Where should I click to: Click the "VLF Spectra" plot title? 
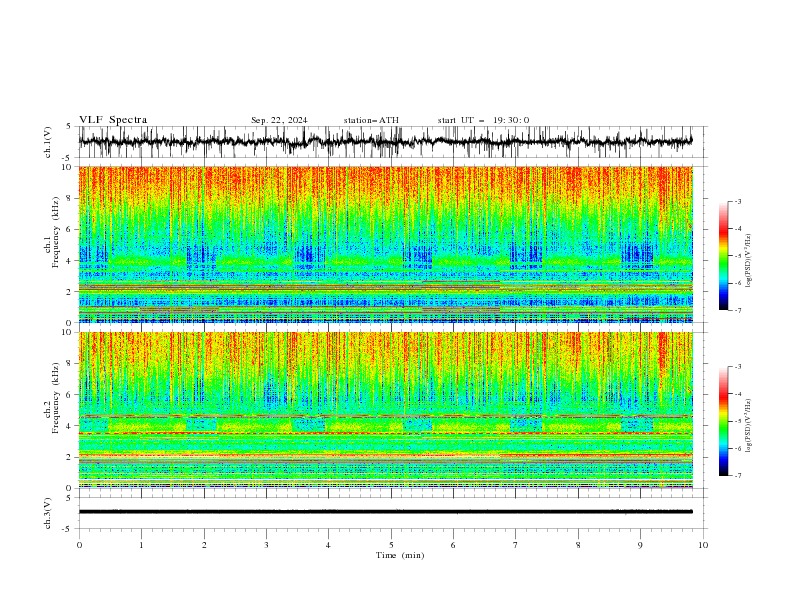(x=113, y=120)
